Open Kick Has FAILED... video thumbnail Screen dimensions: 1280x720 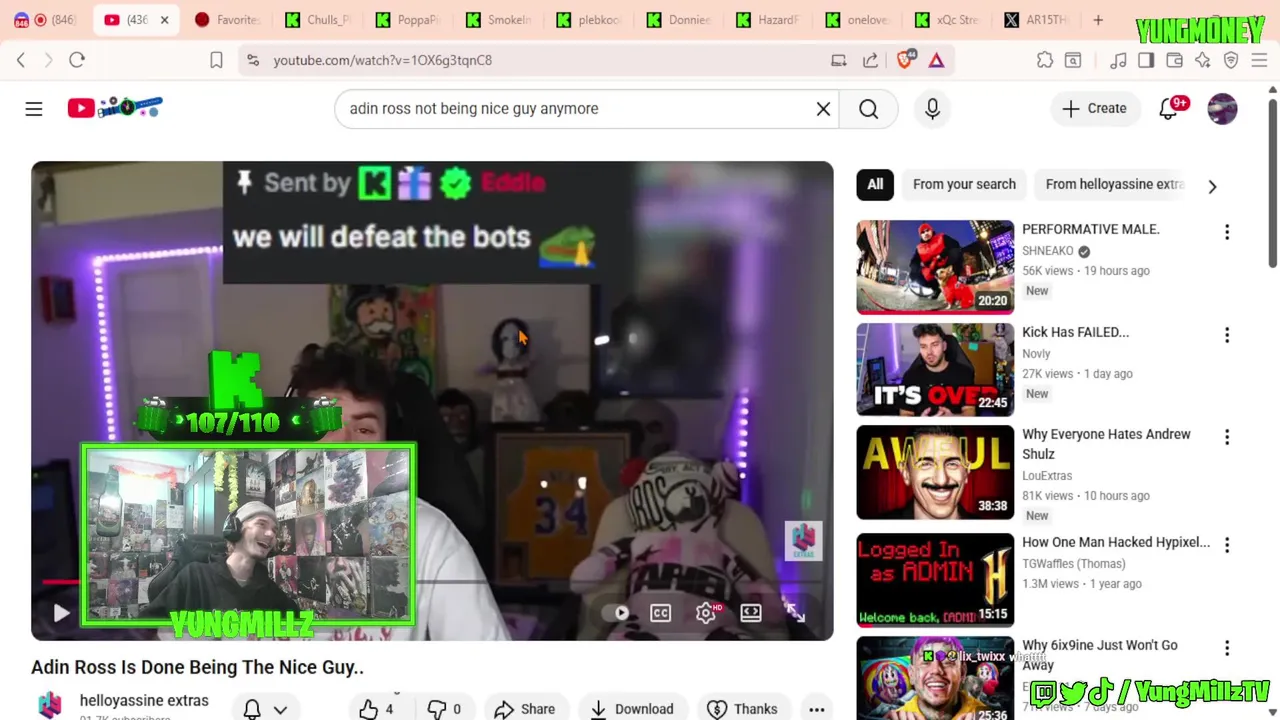click(x=935, y=370)
